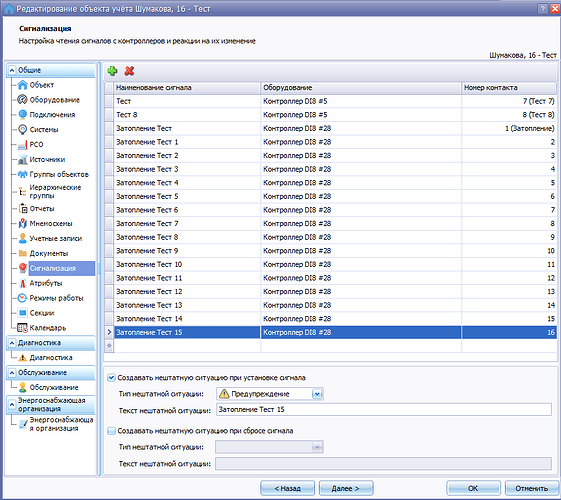Open the Календарь icon item
561x500 pixels.
tap(23, 328)
